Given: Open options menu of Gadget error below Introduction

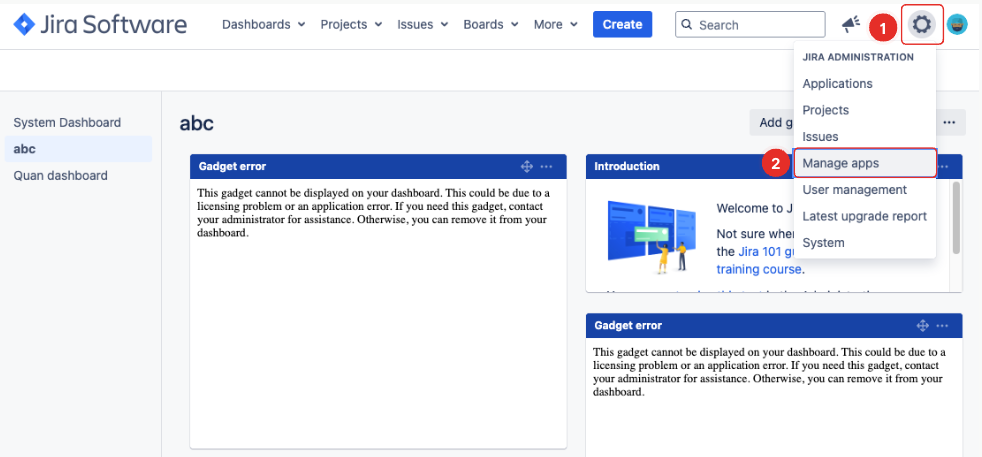Looking at the screenshot, I should pyautogui.click(x=942, y=325).
